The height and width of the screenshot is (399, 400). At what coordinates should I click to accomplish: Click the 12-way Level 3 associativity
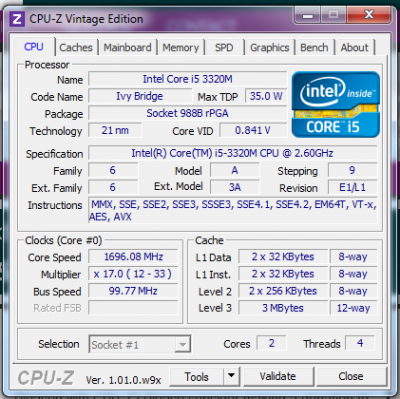point(353,308)
